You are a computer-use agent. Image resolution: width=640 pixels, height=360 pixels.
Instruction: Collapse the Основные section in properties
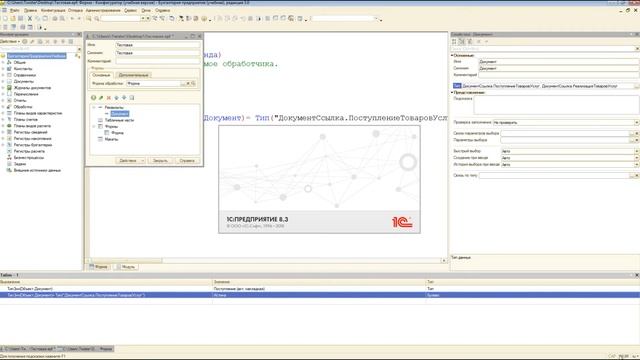(x=453, y=55)
